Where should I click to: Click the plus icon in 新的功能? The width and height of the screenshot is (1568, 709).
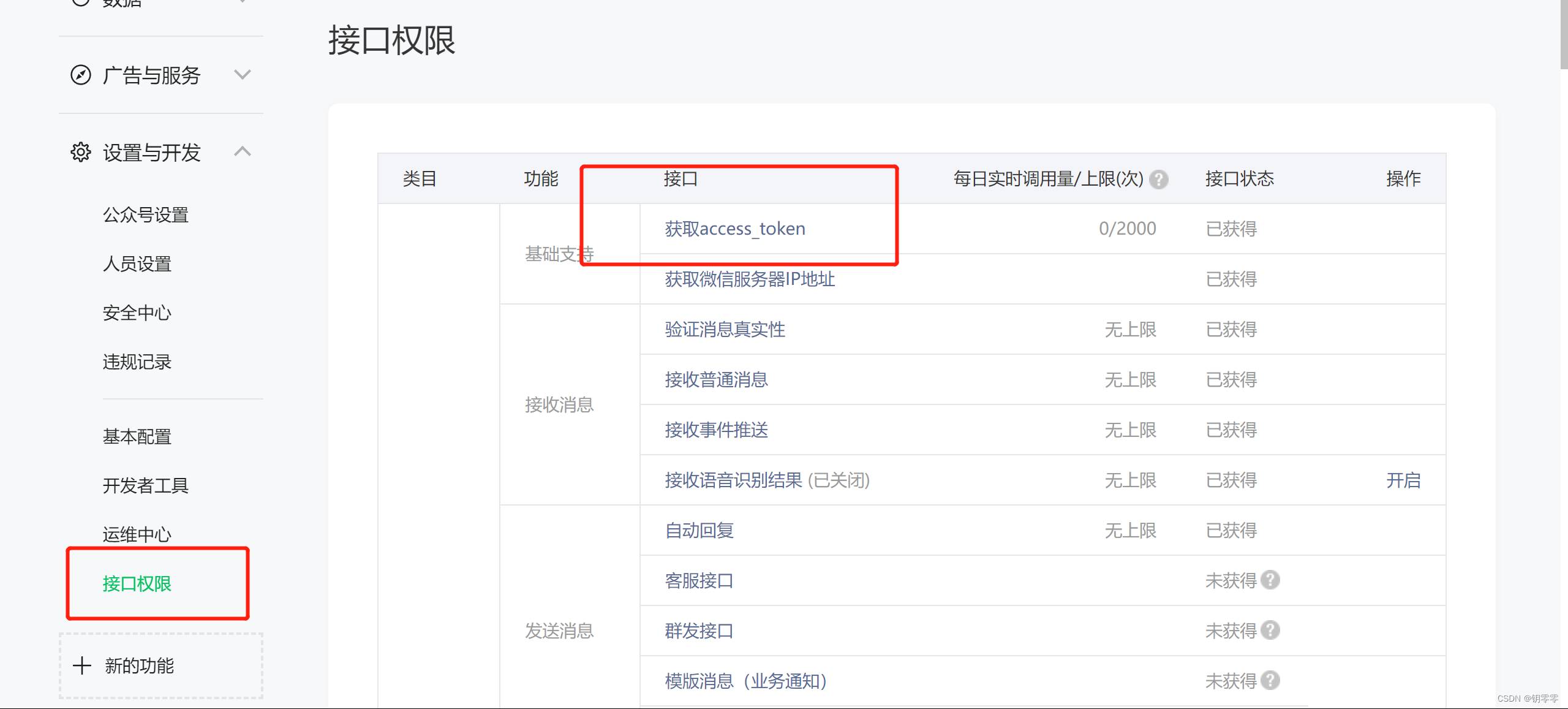pos(82,665)
